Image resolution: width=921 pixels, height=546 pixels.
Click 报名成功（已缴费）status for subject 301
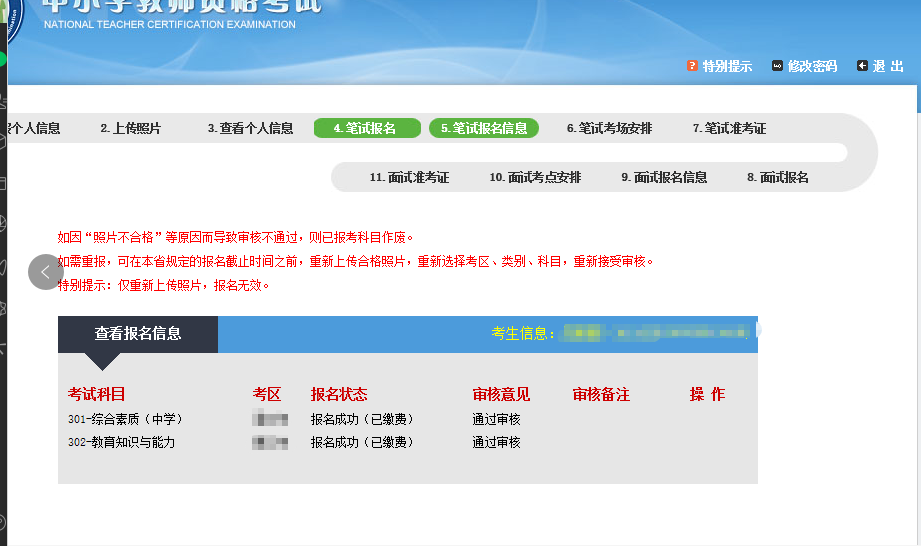[362, 419]
